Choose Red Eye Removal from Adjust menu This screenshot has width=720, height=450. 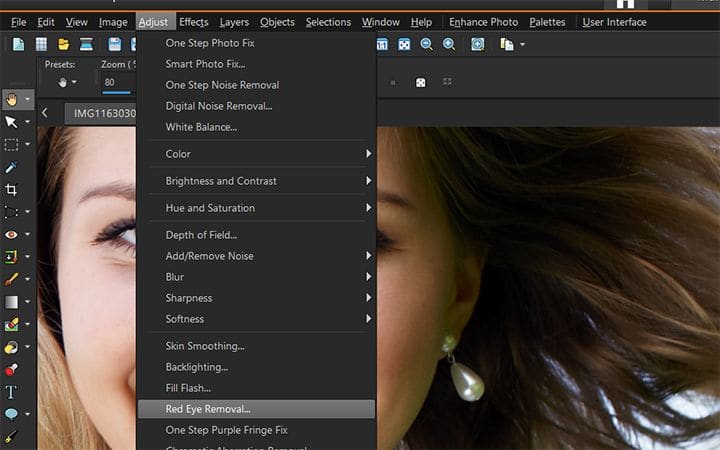[256, 409]
